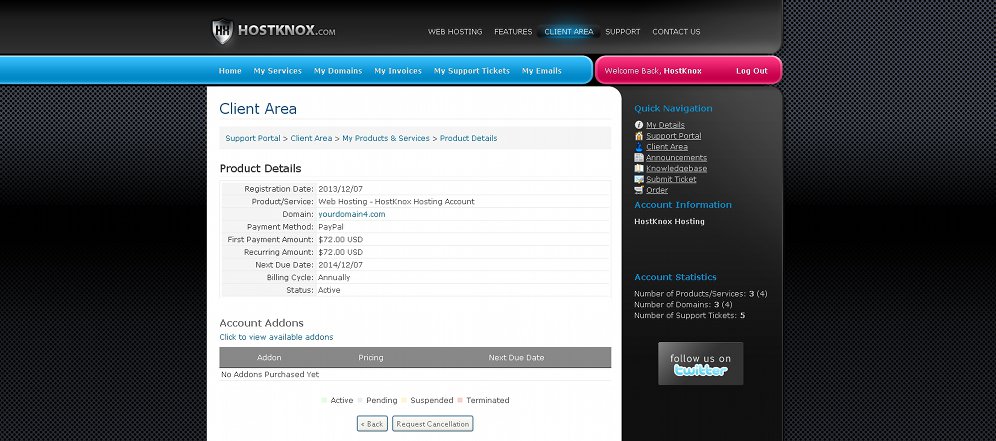Click Client Area in breadcrumb
996x441 pixels.
coord(311,139)
